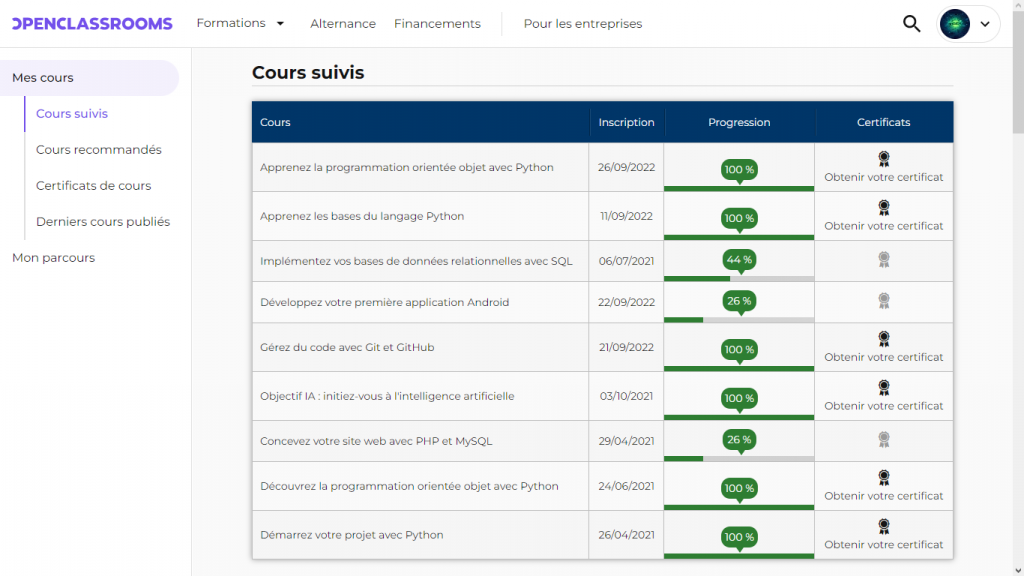Open Certificats de cours
Screen dimensions: 1024x576
(93, 185)
